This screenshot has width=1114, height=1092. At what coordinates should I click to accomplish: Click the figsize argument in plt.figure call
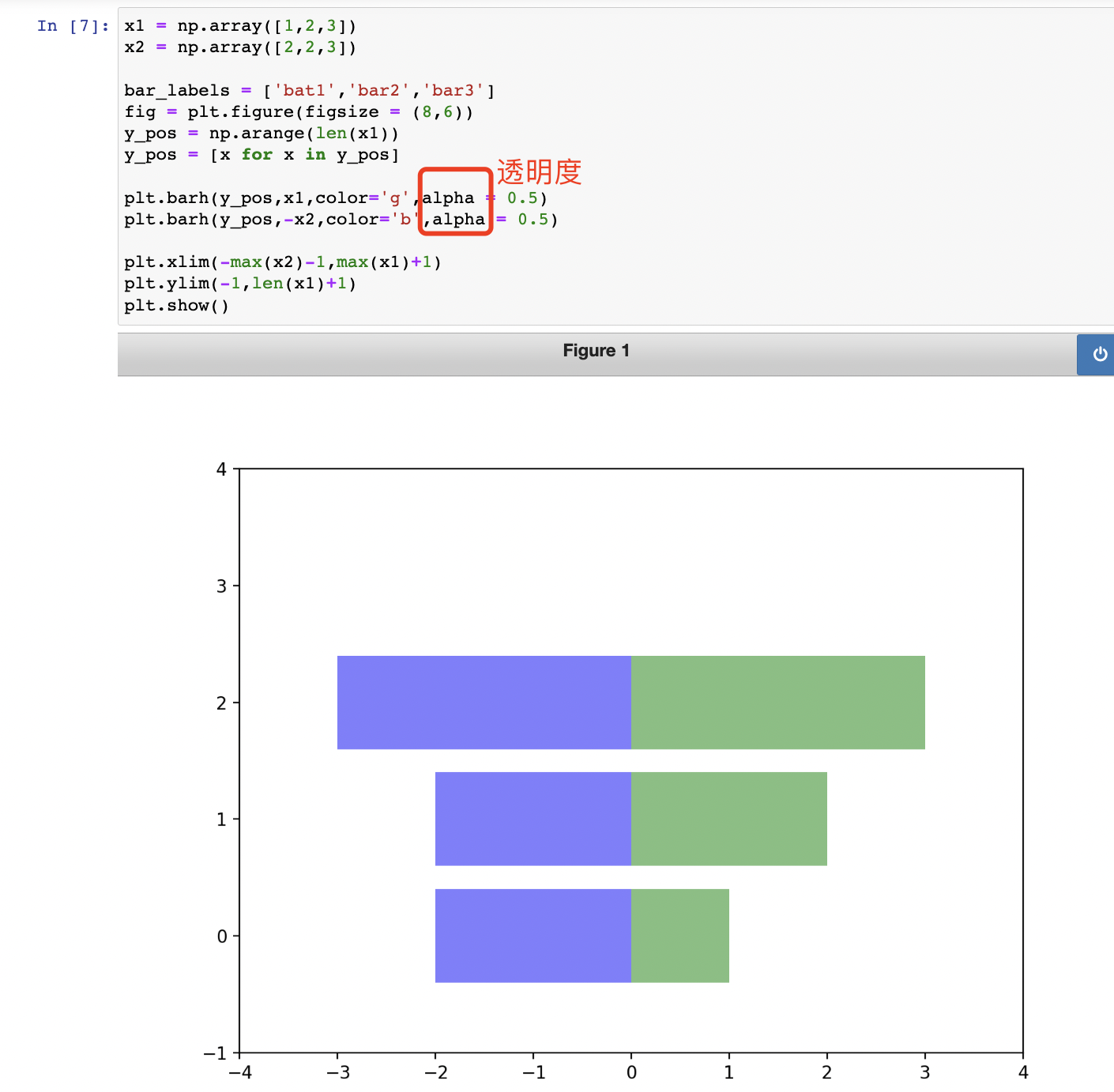pos(344,111)
